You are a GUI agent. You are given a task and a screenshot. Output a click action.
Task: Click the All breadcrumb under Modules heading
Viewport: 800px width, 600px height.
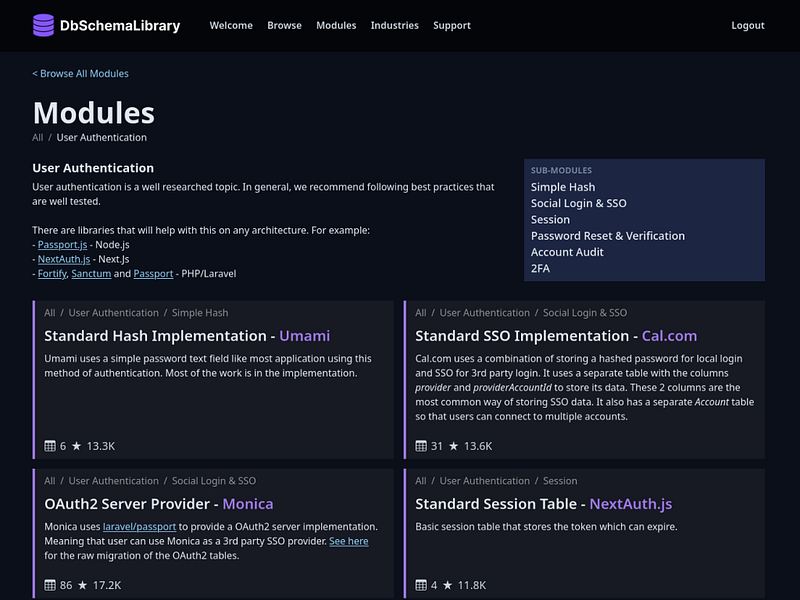click(38, 137)
